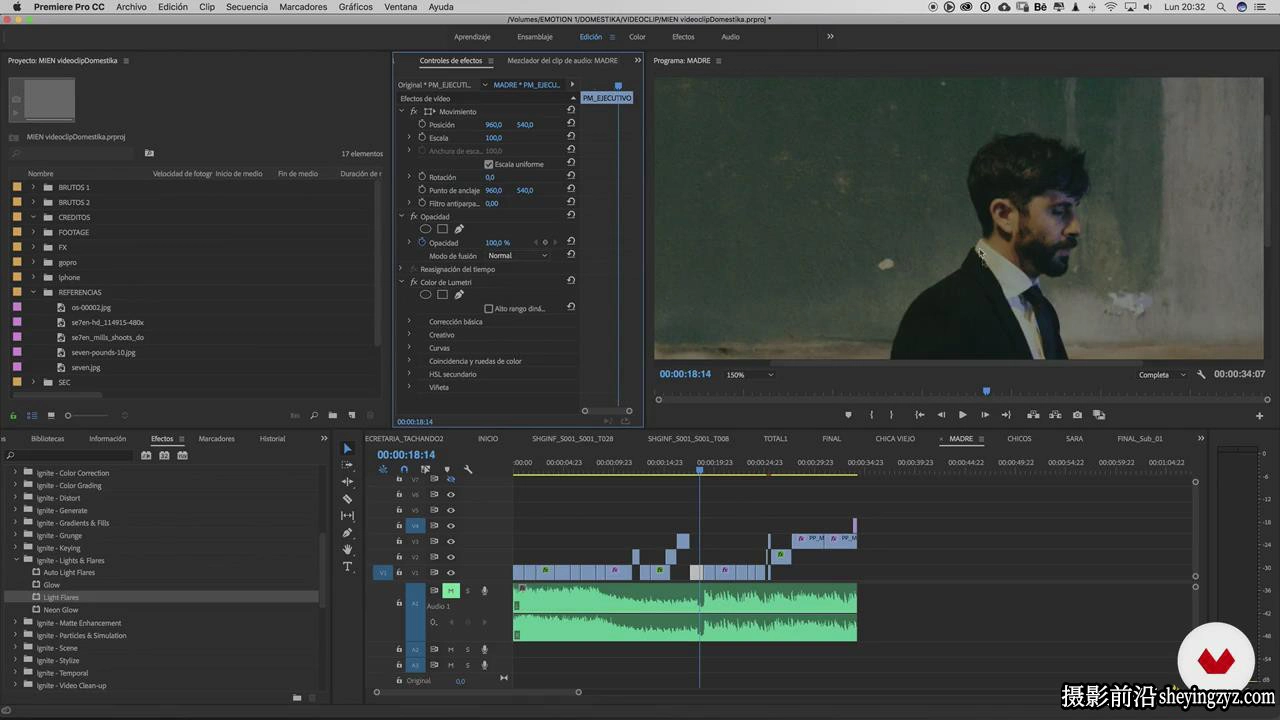Select the Selection arrow tool
This screenshot has height=720, width=1280.
347,449
